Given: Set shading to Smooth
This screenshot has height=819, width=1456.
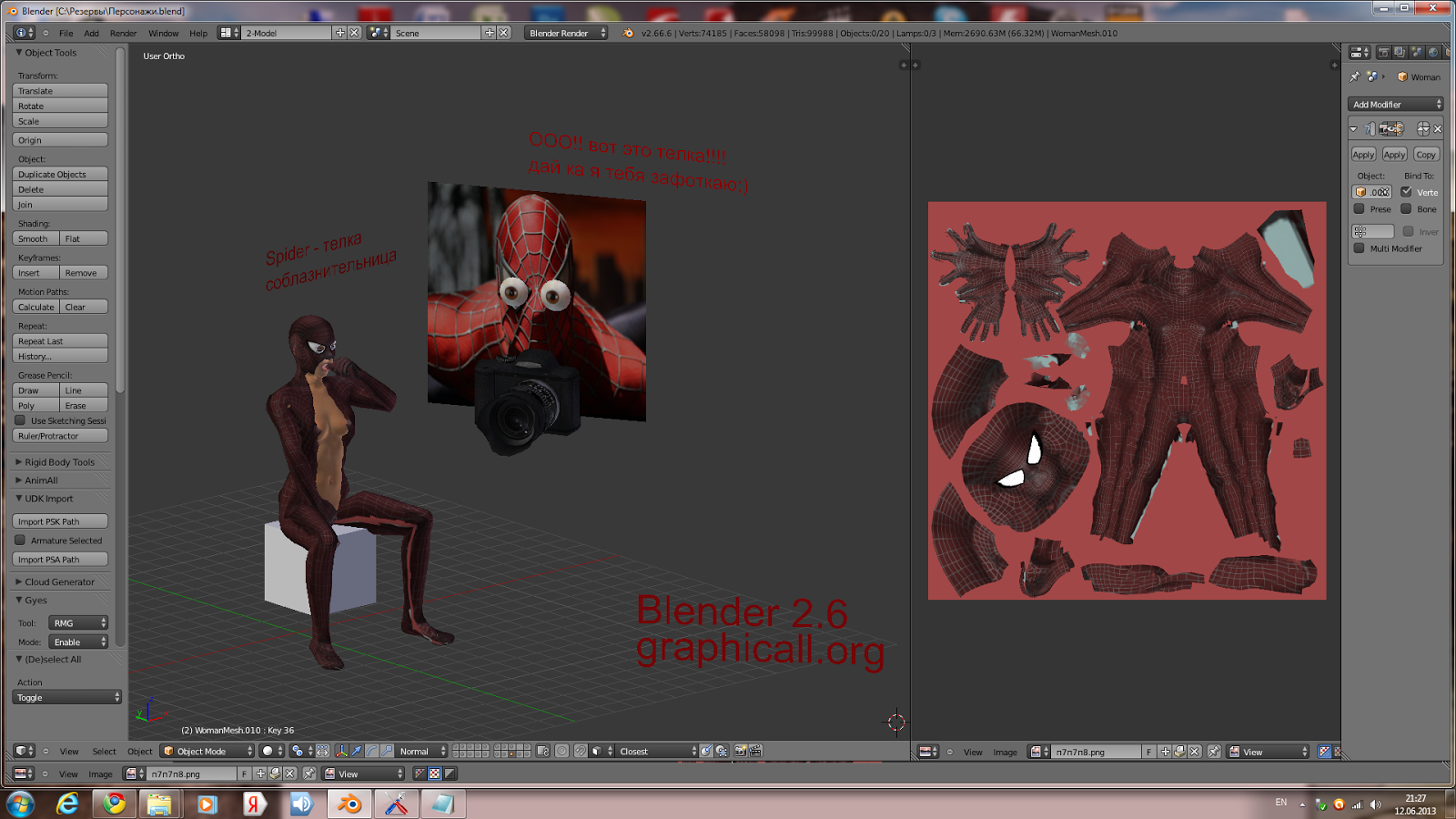Looking at the screenshot, I should [x=36, y=238].
